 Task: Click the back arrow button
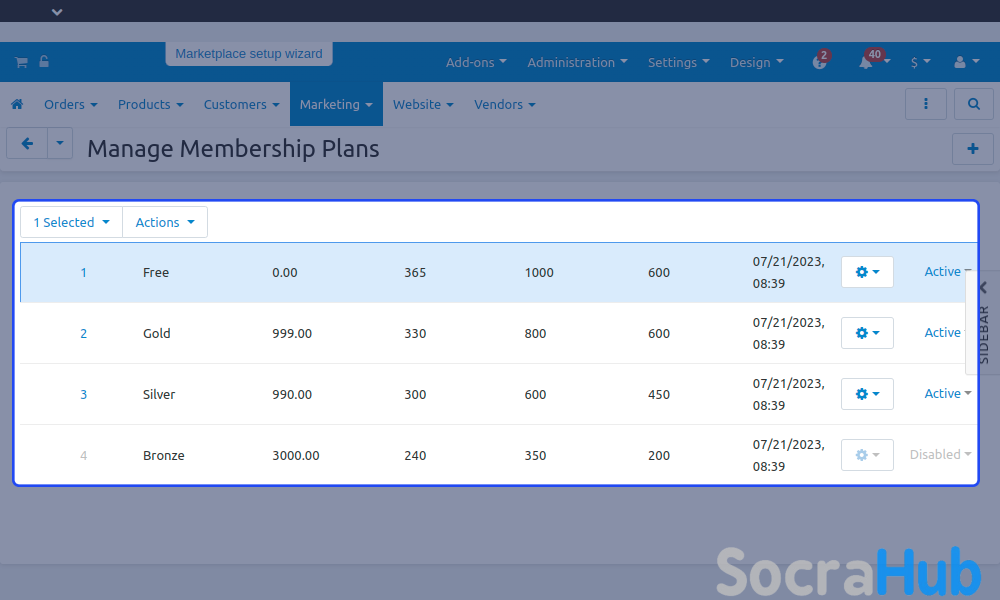(27, 144)
